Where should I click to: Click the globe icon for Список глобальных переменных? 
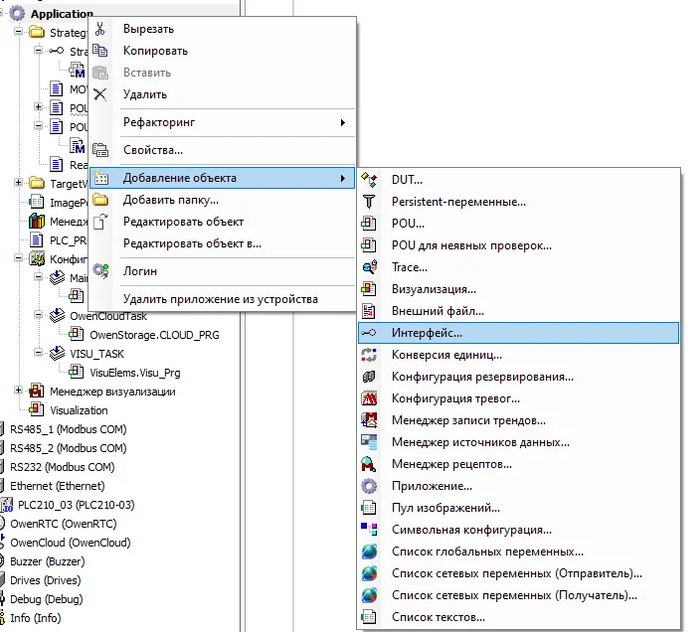tap(369, 551)
